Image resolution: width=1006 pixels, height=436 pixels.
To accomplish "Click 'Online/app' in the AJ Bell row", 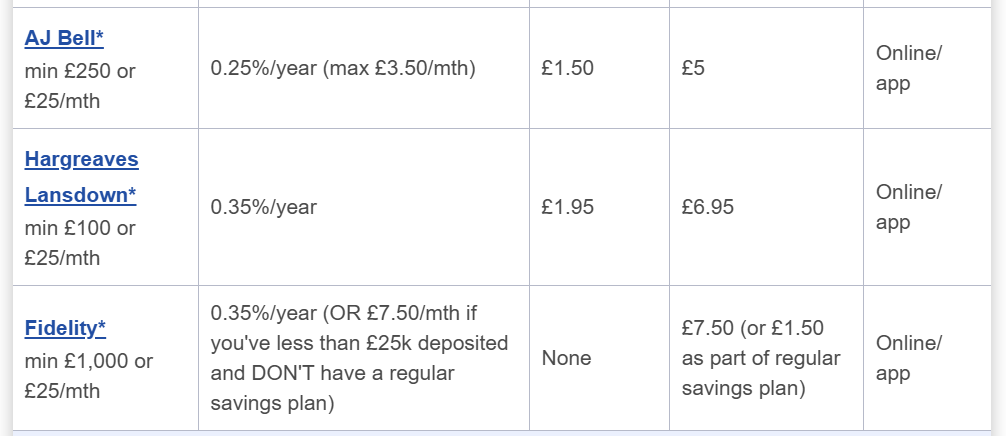I will click(x=908, y=69).
